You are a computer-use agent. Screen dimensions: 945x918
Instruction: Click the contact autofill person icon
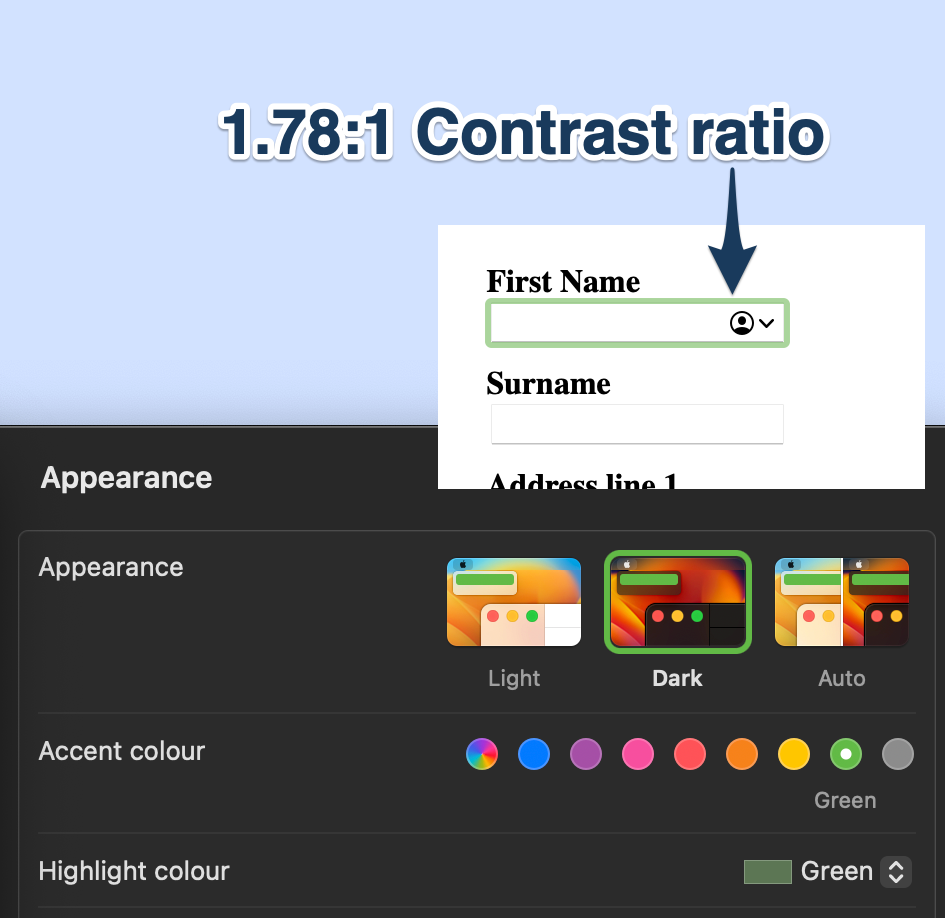tap(741, 323)
